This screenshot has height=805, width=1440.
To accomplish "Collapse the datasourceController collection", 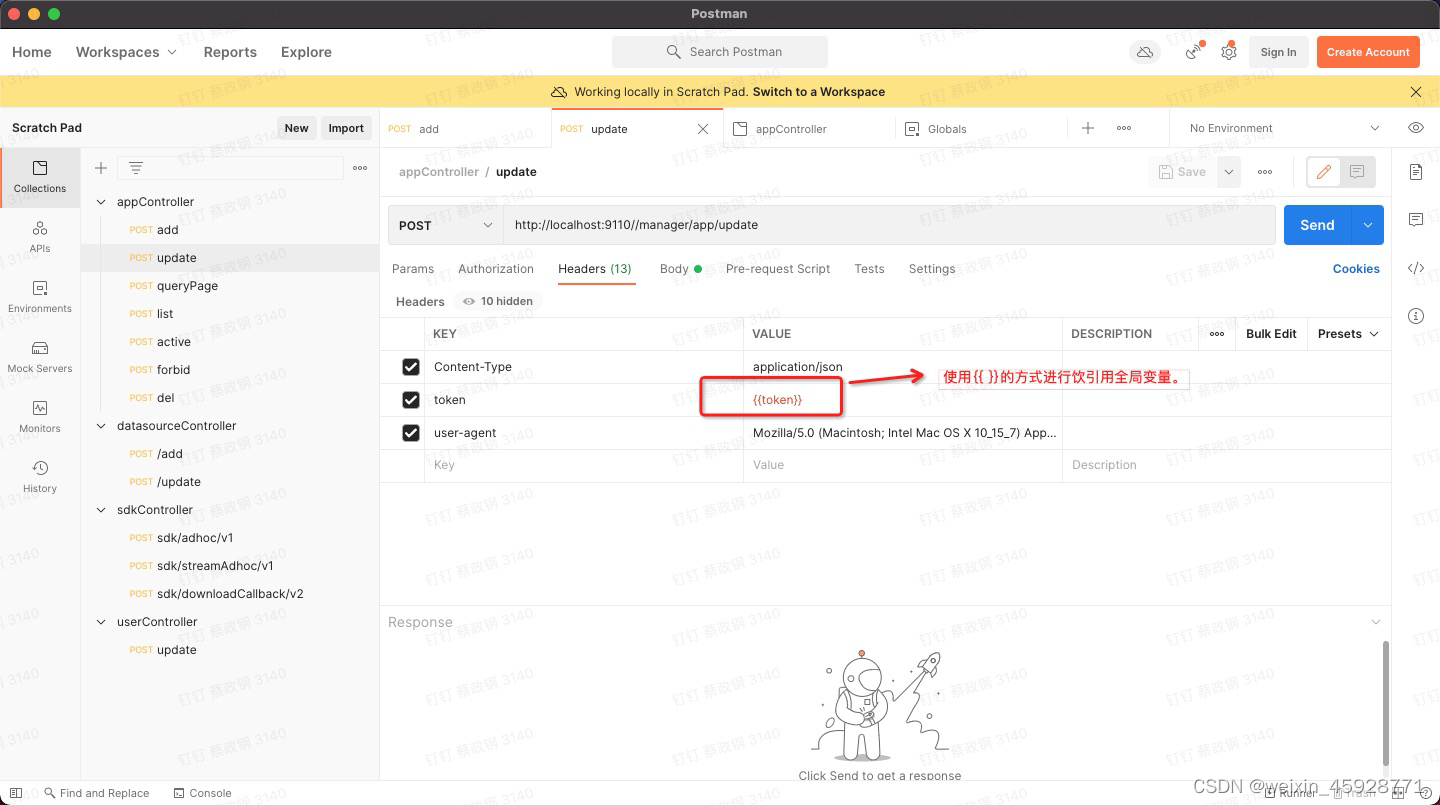I will click(x=101, y=426).
